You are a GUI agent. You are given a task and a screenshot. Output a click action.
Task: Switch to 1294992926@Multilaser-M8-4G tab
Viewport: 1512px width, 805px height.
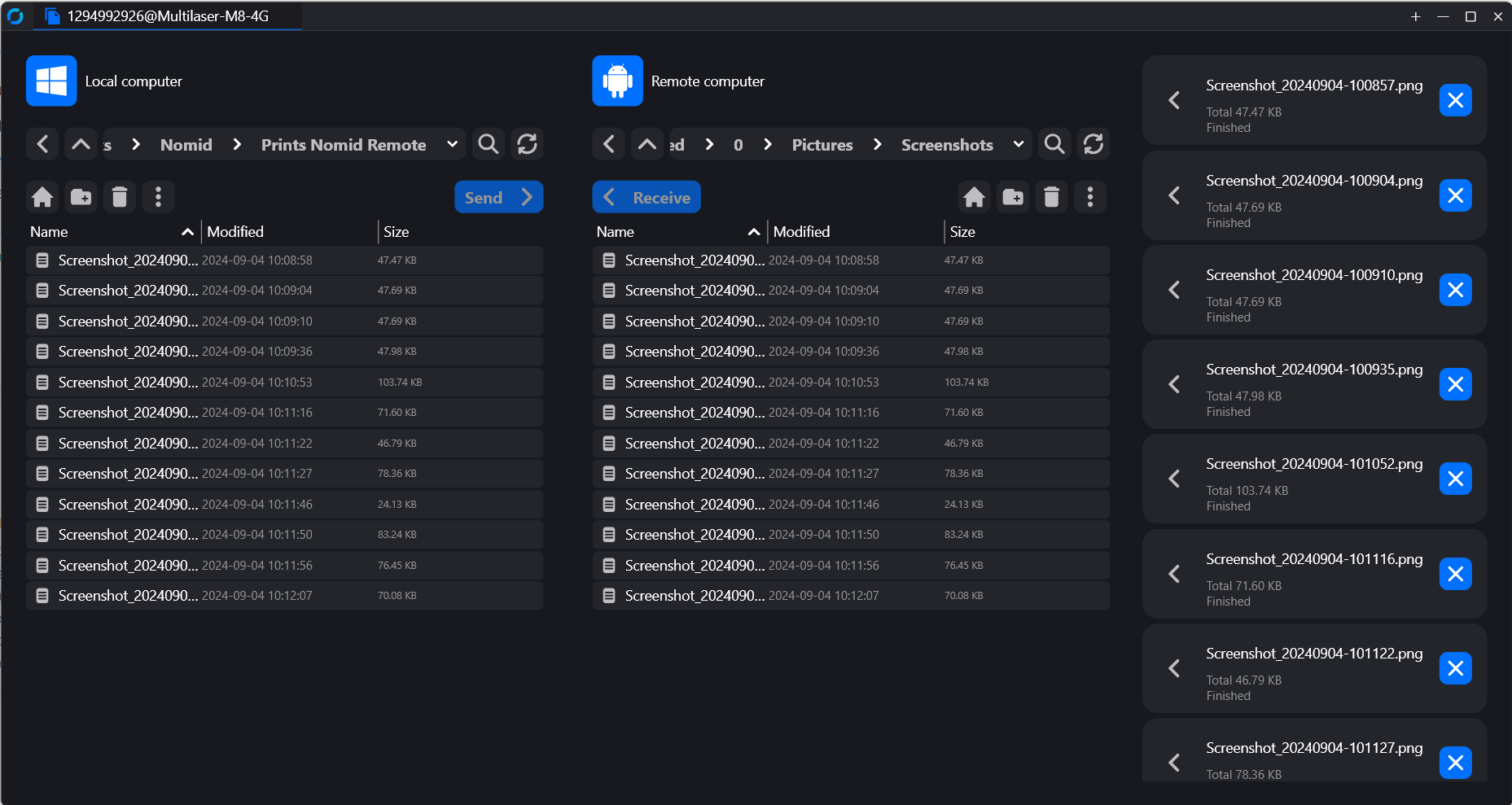click(167, 16)
